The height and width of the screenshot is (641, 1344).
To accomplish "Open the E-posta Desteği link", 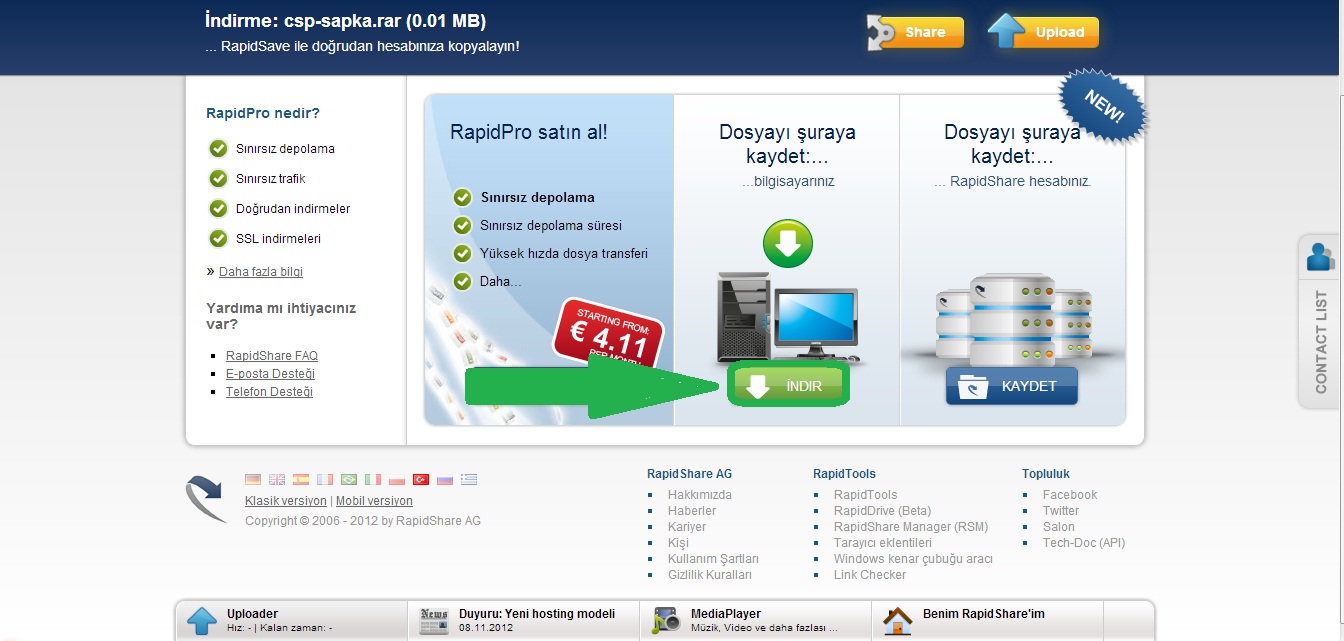I will pos(270,374).
